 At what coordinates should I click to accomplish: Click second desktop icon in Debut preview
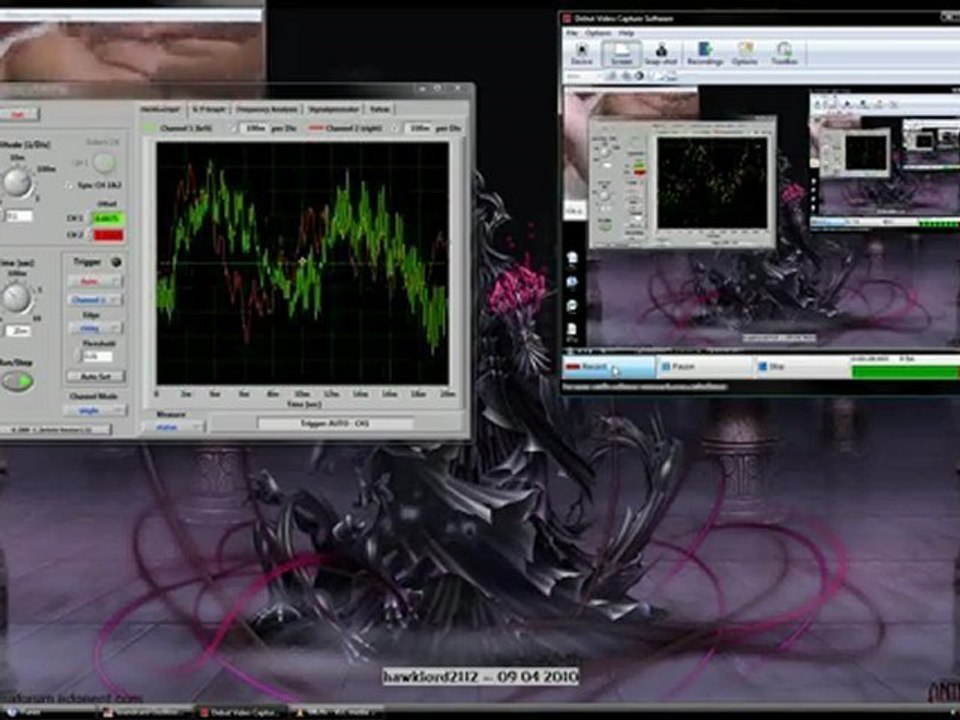pos(572,282)
